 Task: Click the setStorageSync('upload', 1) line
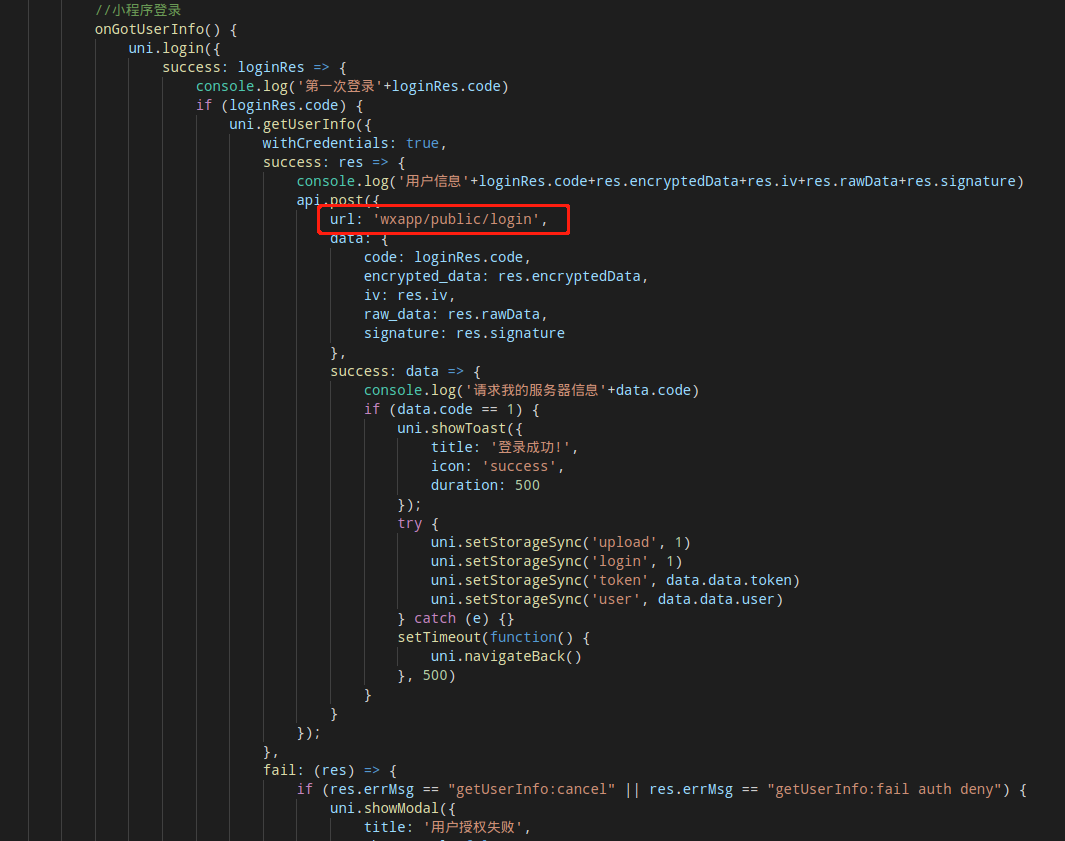pyautogui.click(x=560, y=543)
